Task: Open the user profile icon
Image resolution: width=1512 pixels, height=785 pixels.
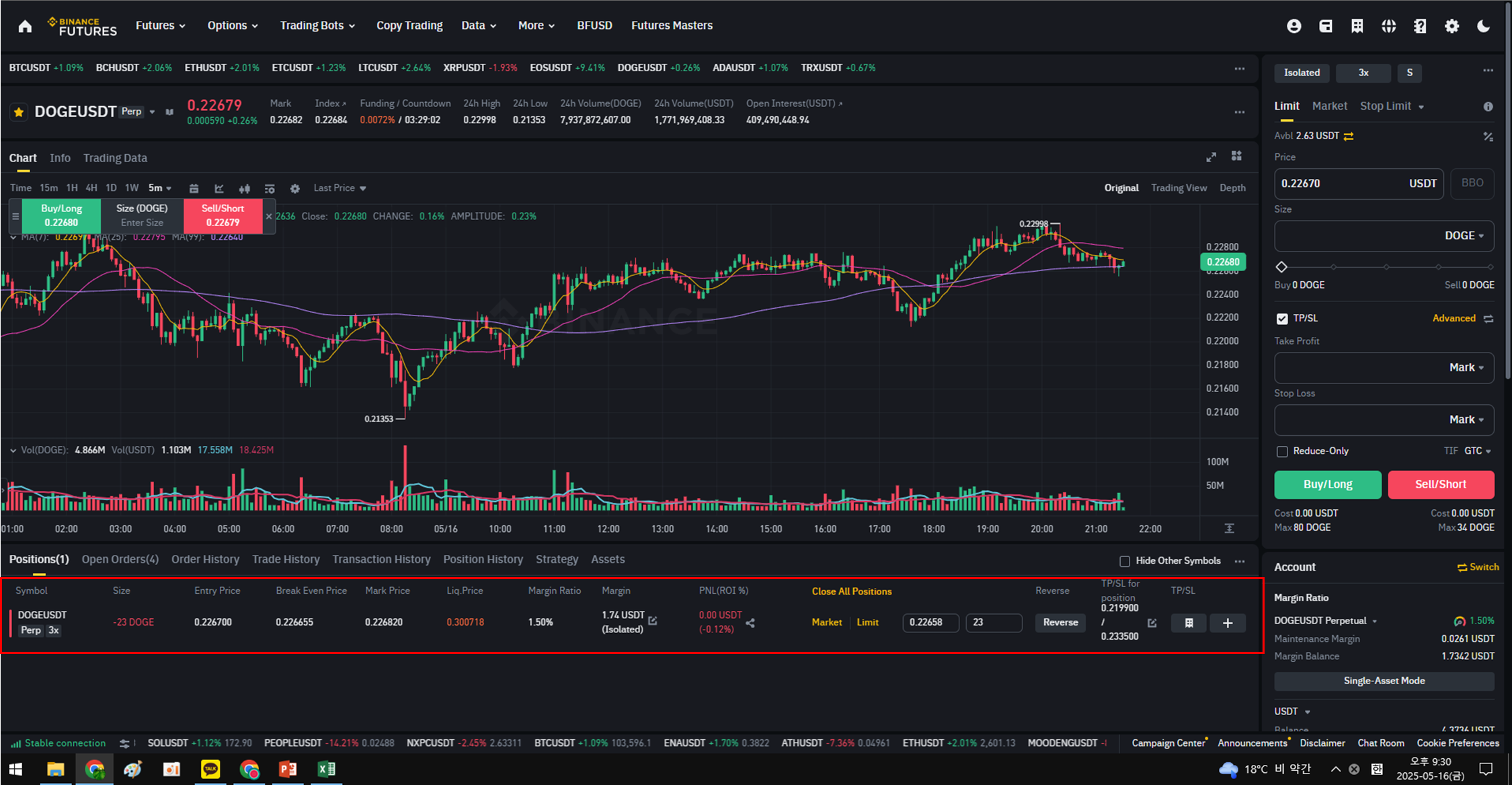Action: tap(1294, 26)
